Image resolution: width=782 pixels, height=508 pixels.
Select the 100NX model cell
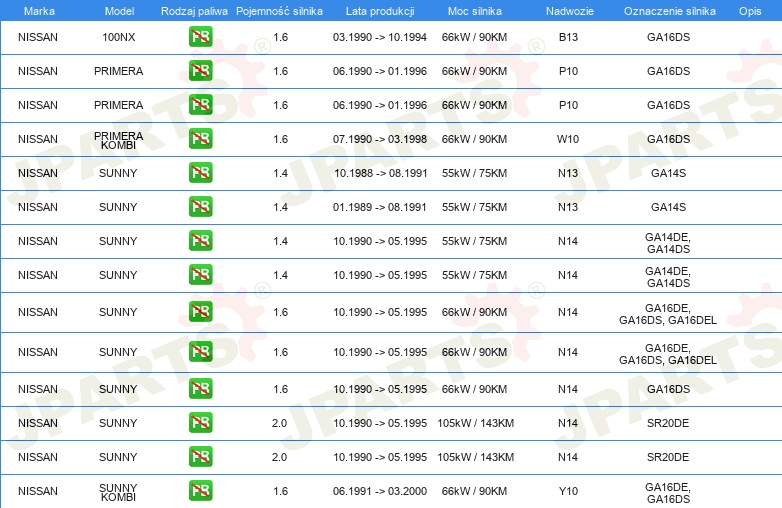click(119, 37)
